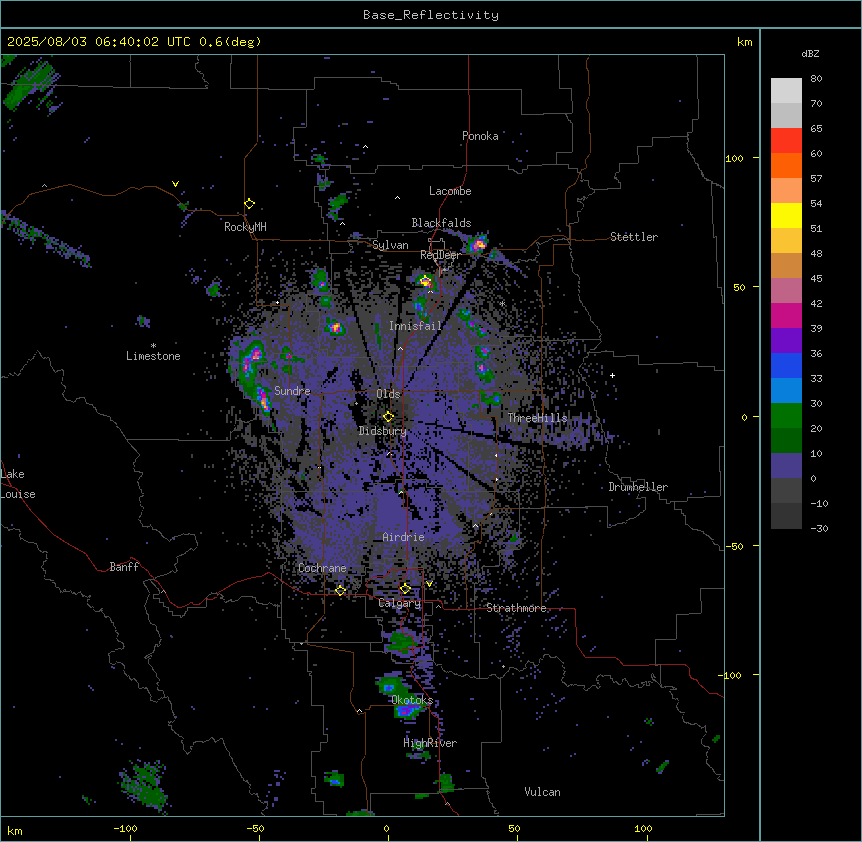The image size is (862, 842).
Task: Click the Blackfalds city label
Action: coord(441,223)
